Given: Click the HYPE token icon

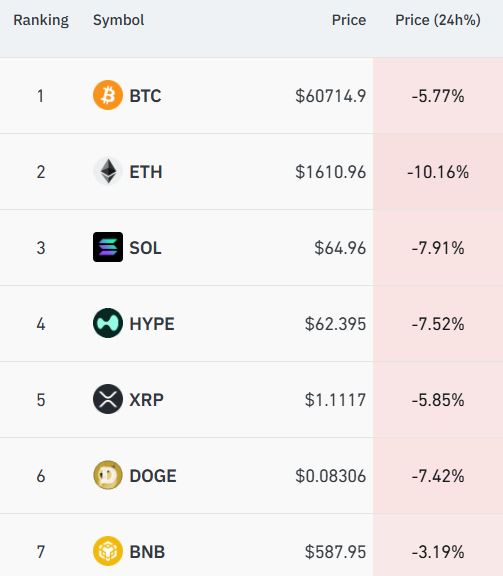Looking at the screenshot, I should click(x=108, y=323).
